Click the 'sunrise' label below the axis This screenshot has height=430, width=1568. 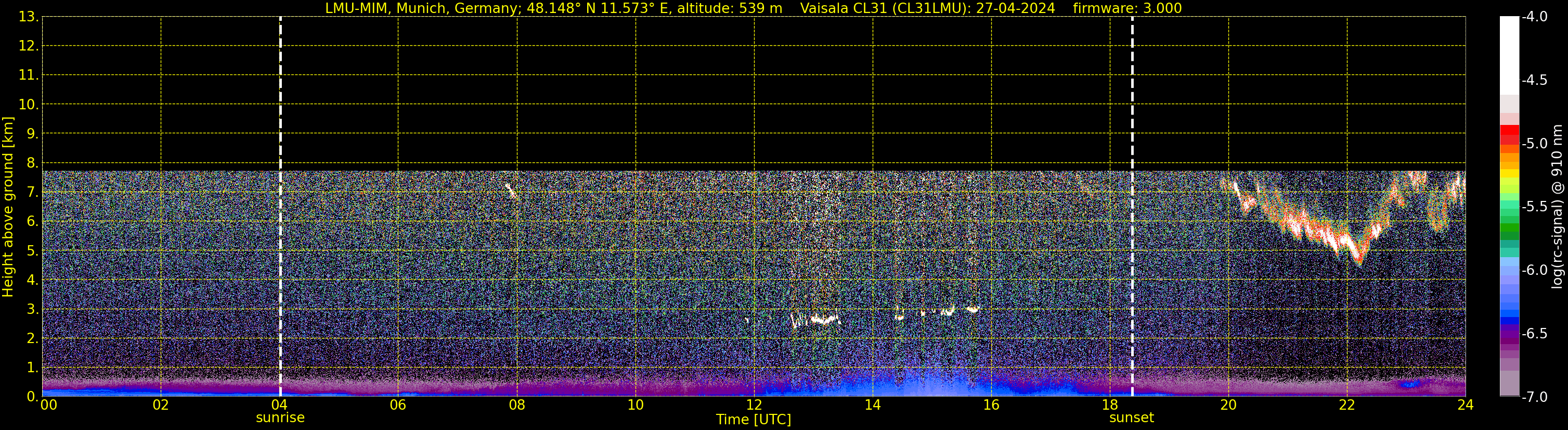[280, 418]
